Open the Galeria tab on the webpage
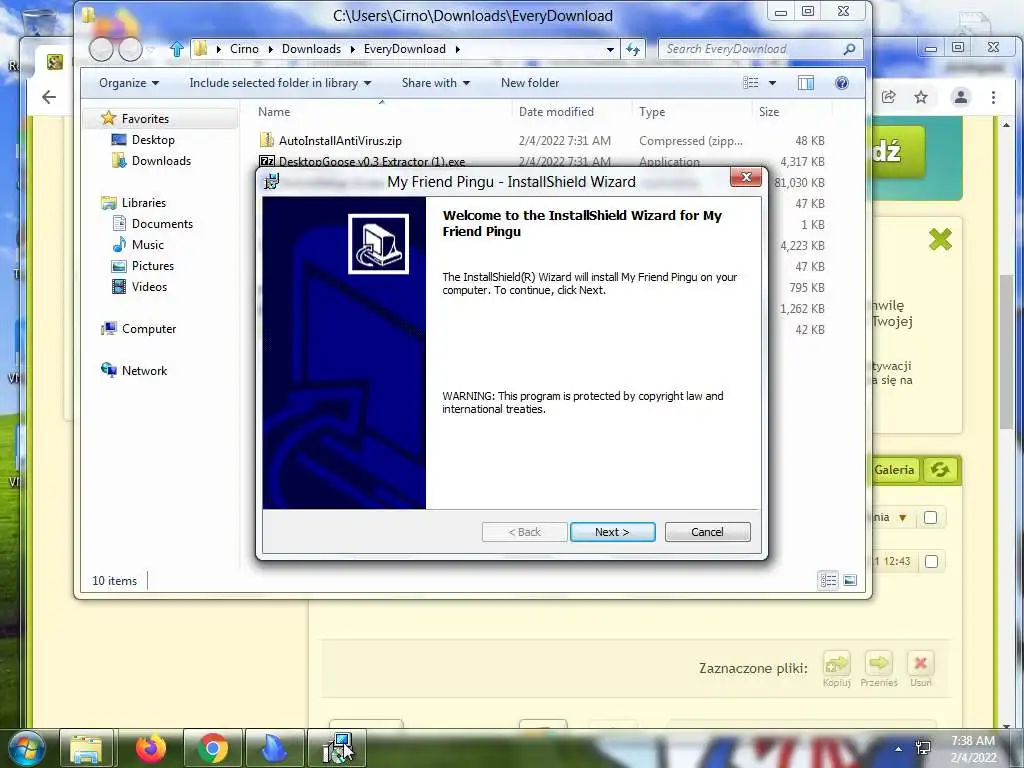Screen dimensions: 1024x768 894,470
